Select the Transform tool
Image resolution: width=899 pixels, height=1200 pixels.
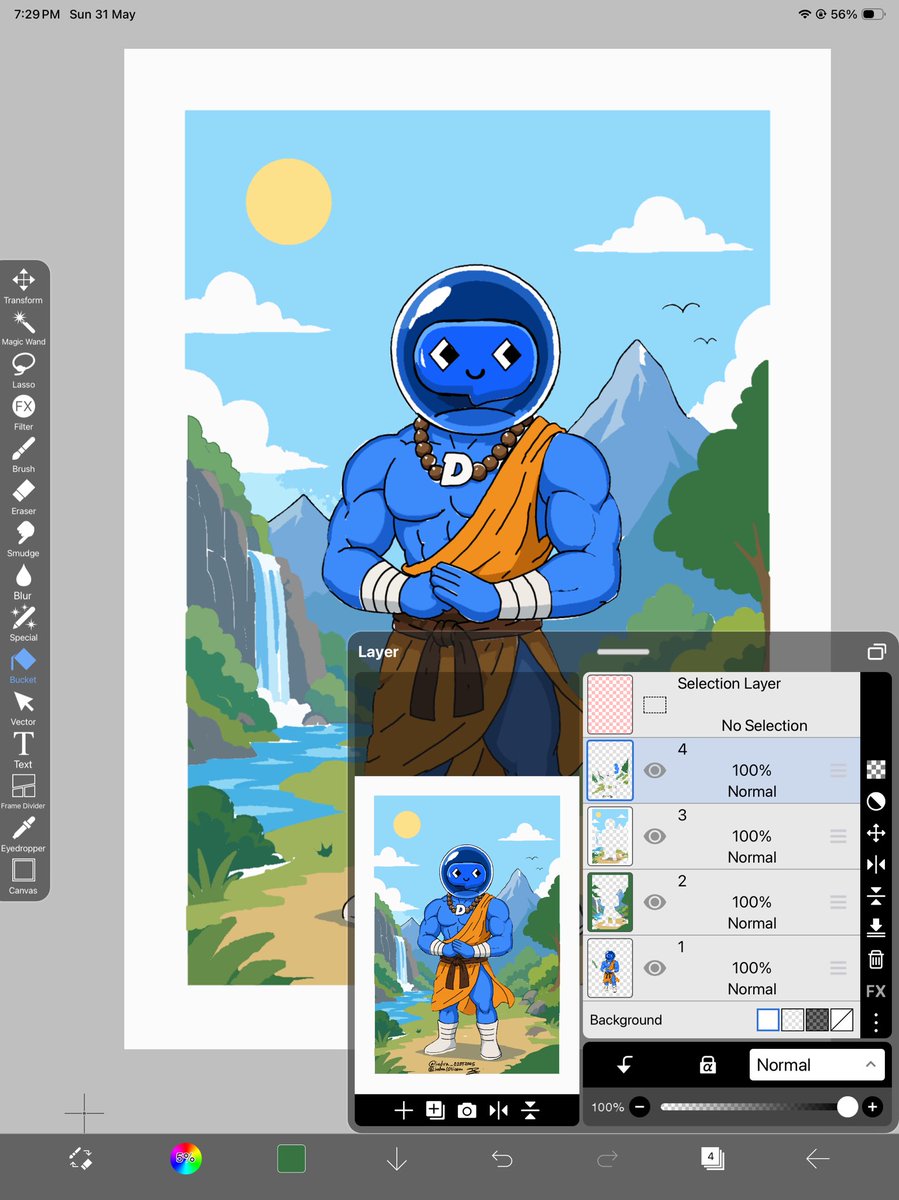coord(23,285)
